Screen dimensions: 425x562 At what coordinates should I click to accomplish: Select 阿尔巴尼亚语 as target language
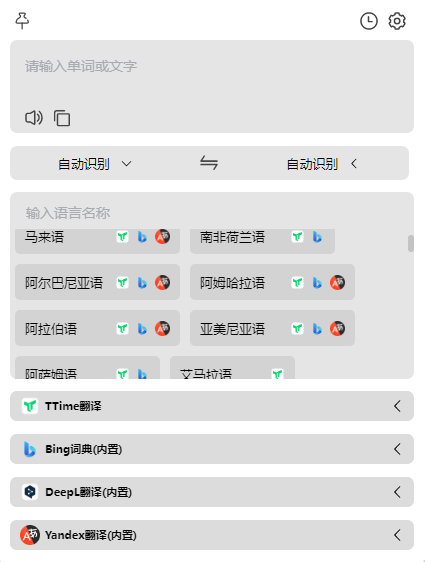point(64,282)
